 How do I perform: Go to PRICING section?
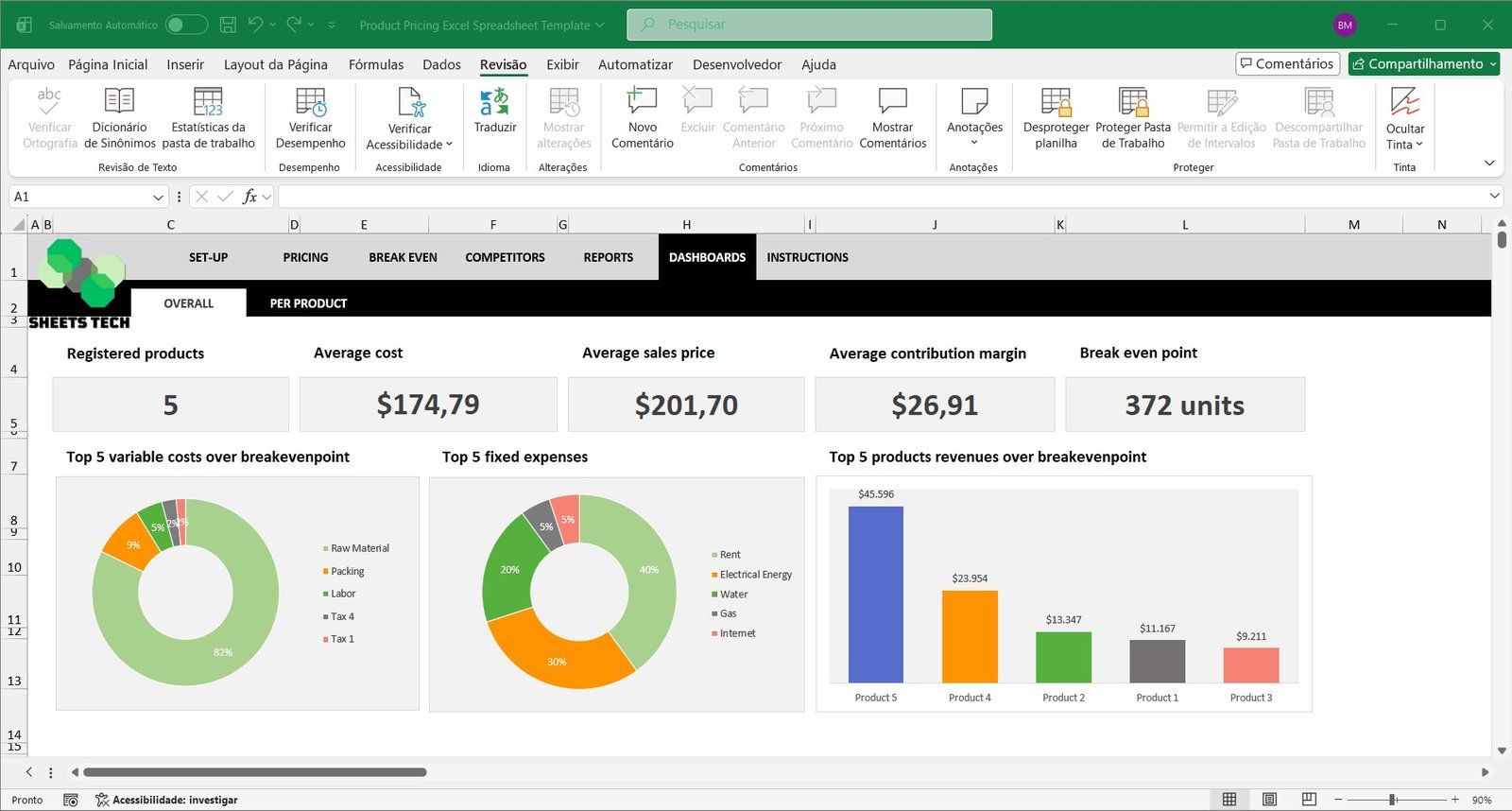pos(305,257)
